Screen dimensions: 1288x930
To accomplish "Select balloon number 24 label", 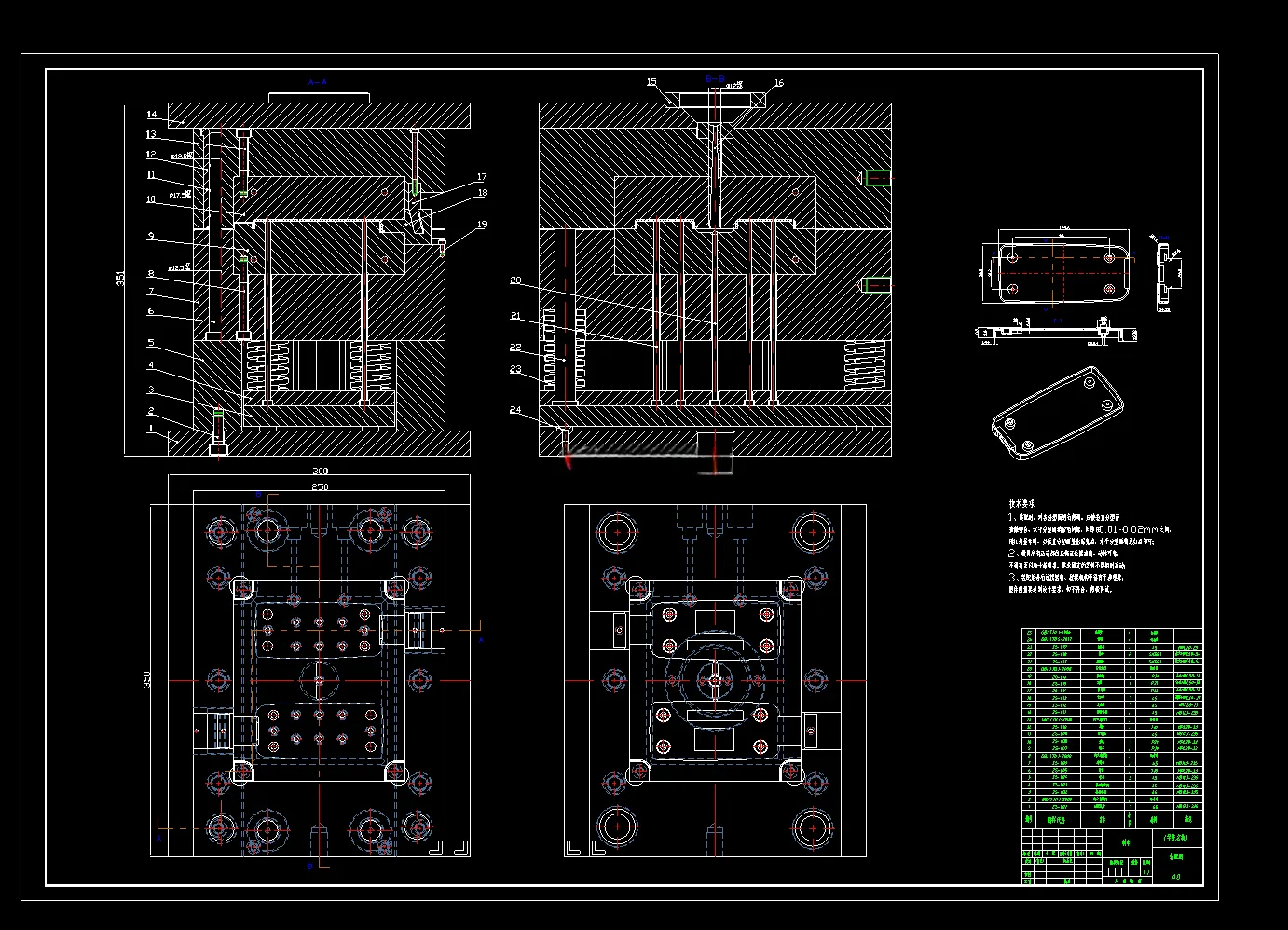I will pyautogui.click(x=515, y=410).
